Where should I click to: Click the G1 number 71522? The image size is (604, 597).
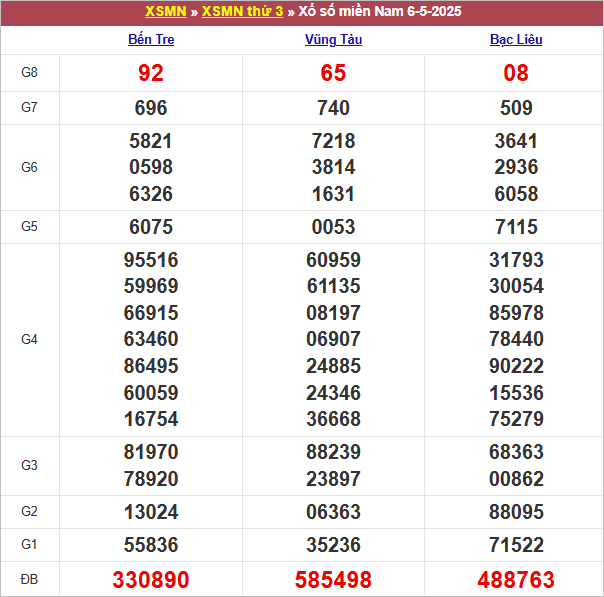(516, 545)
